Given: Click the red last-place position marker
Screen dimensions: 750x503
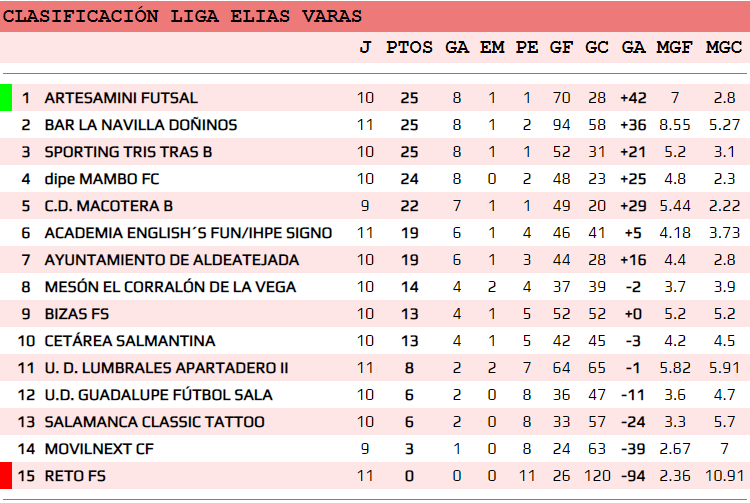Looking at the screenshot, I should (6, 476).
